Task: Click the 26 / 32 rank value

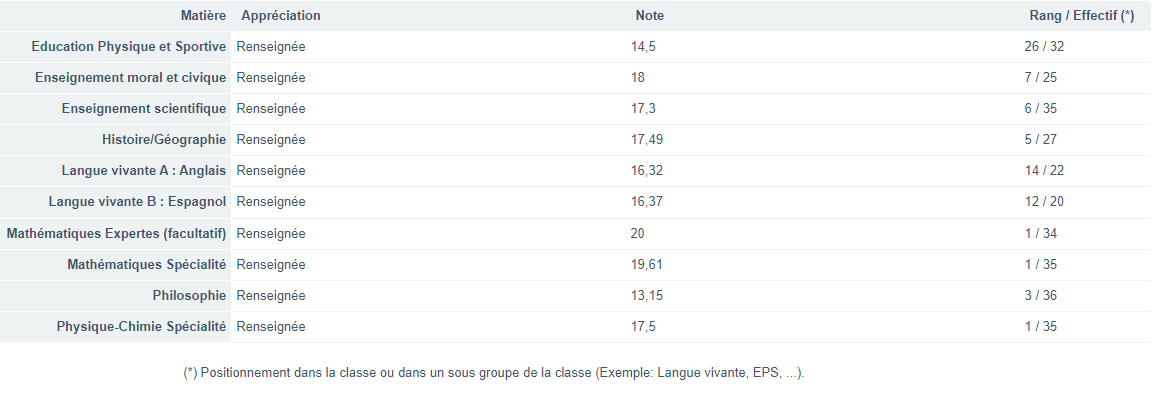Action: [1044, 47]
